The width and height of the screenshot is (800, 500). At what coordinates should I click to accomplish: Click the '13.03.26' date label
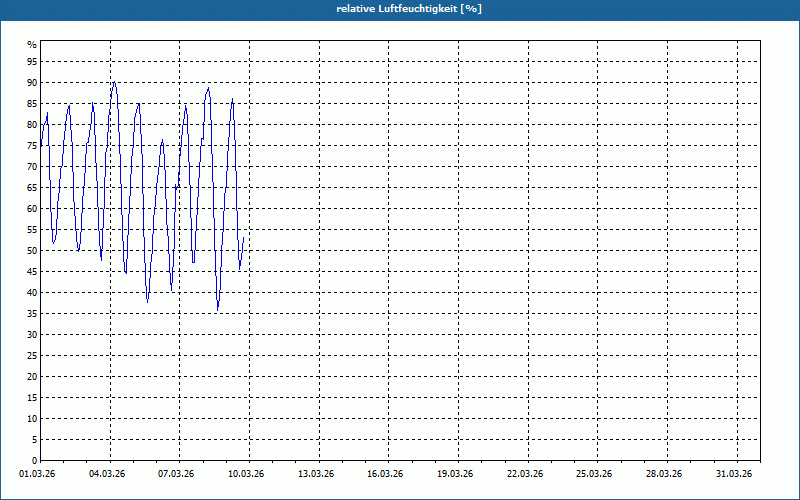point(316,474)
